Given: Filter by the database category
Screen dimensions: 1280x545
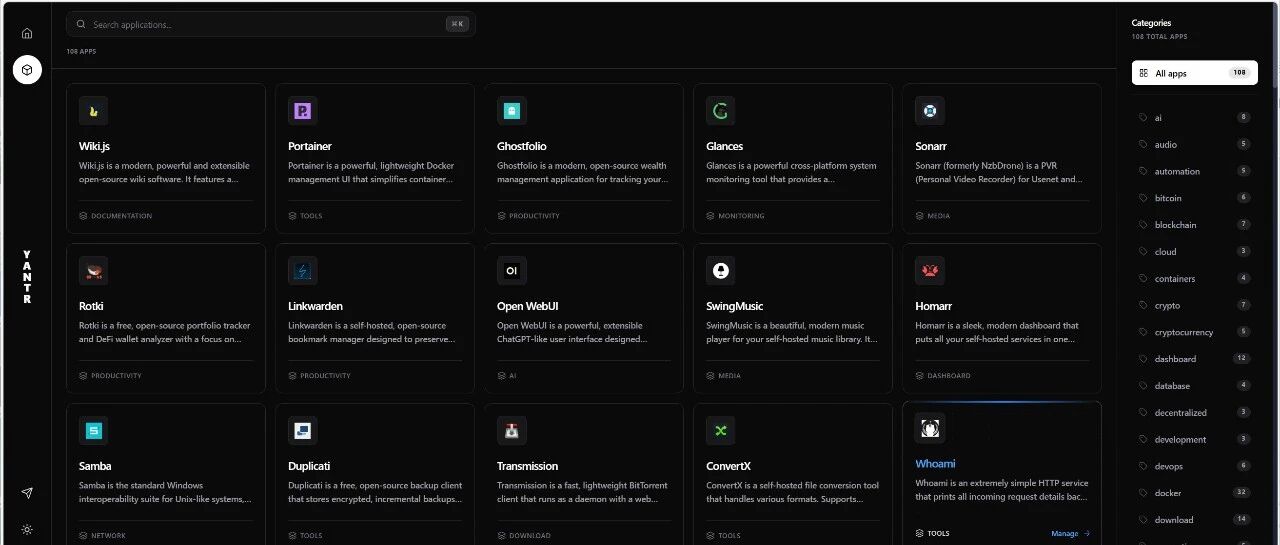Looking at the screenshot, I should (1194, 385).
